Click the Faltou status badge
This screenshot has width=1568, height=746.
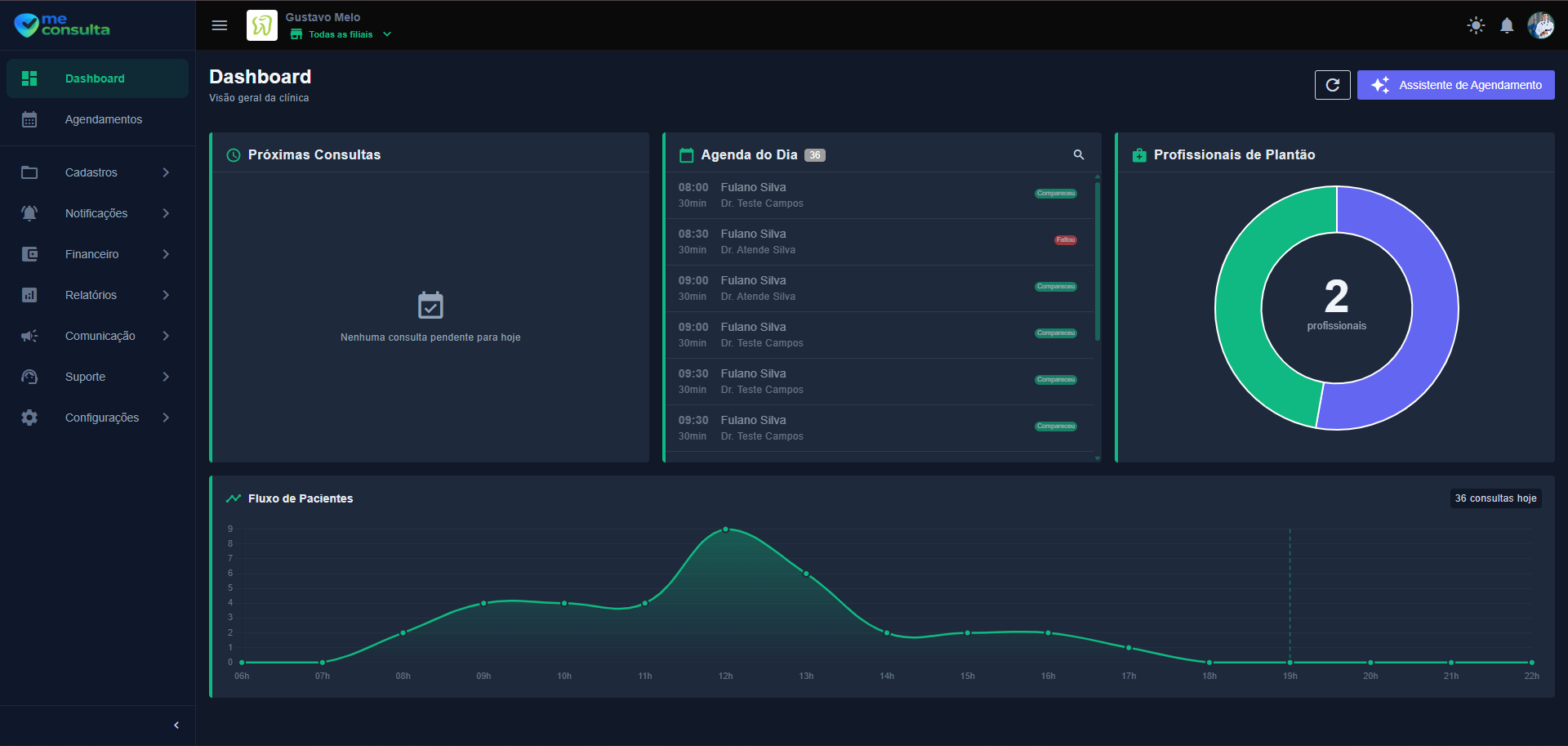tap(1066, 240)
